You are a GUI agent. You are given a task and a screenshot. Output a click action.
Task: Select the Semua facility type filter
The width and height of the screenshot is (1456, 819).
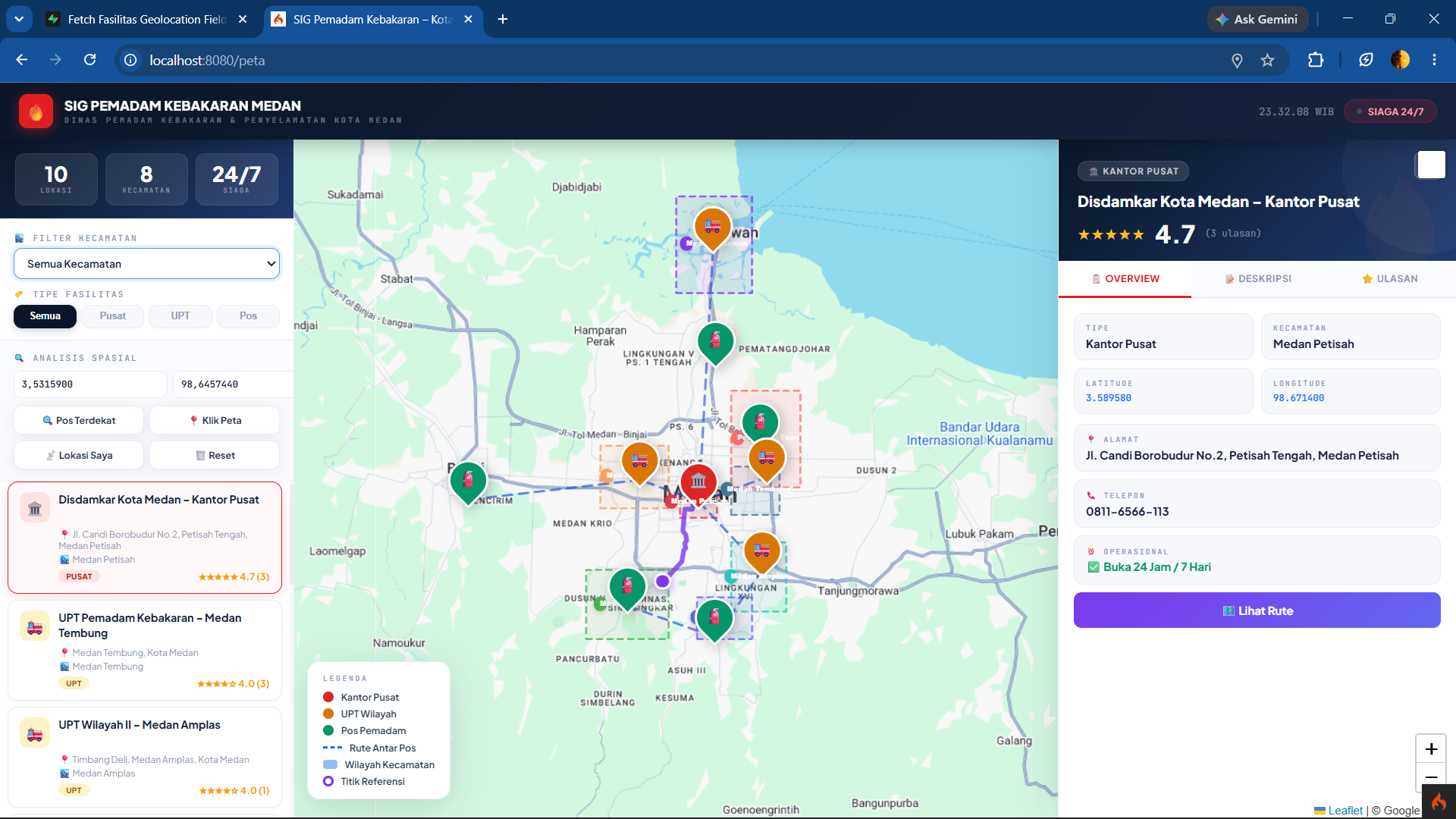(x=45, y=316)
